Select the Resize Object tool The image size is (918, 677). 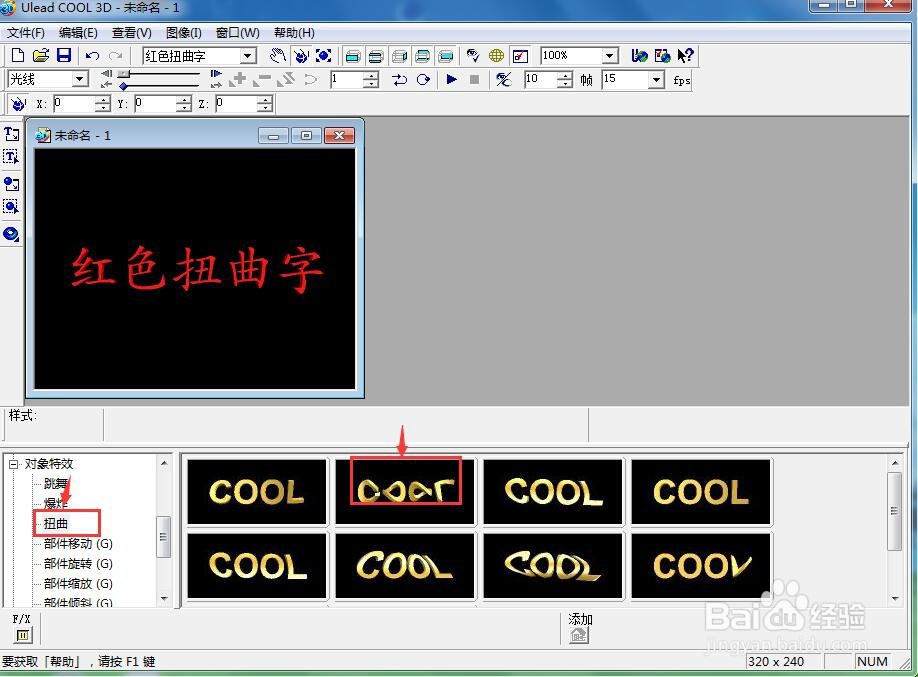pyautogui.click(x=324, y=56)
